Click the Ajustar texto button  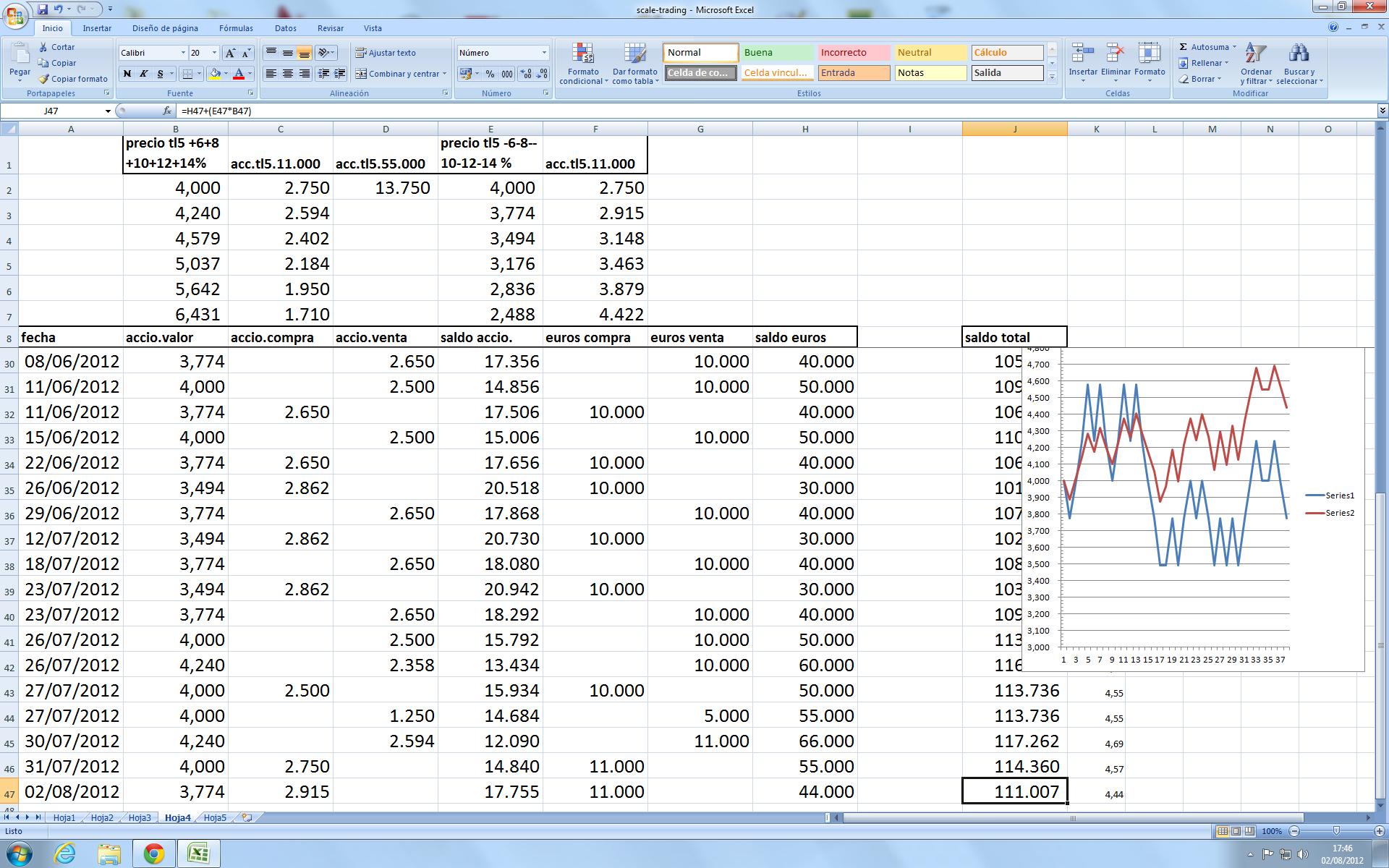386,53
